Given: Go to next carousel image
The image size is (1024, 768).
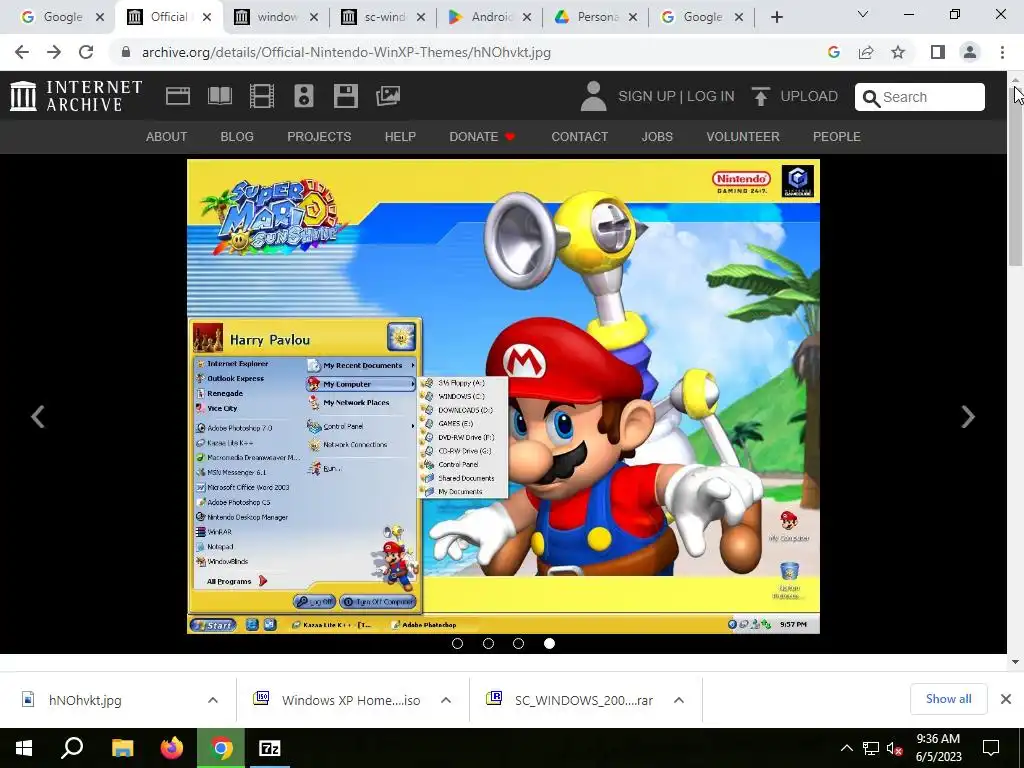Looking at the screenshot, I should [x=968, y=416].
